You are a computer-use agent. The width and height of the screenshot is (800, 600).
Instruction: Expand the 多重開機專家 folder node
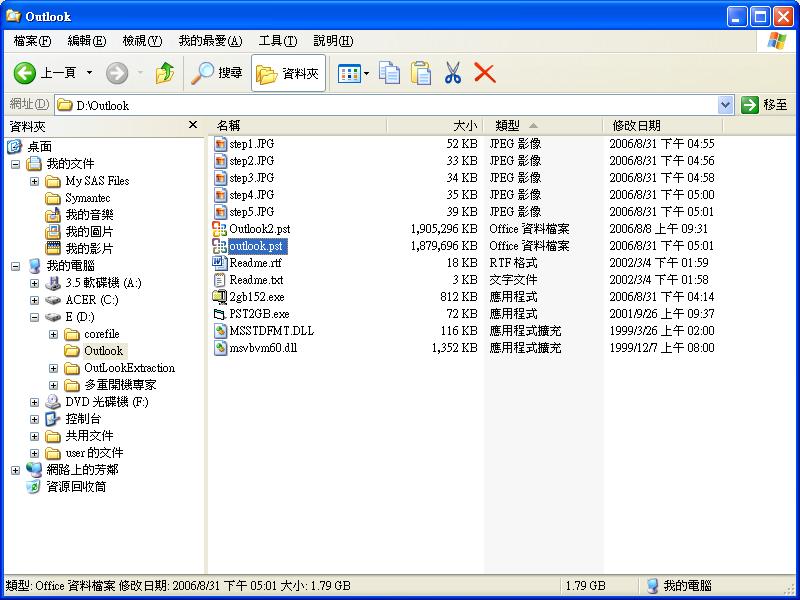53,385
